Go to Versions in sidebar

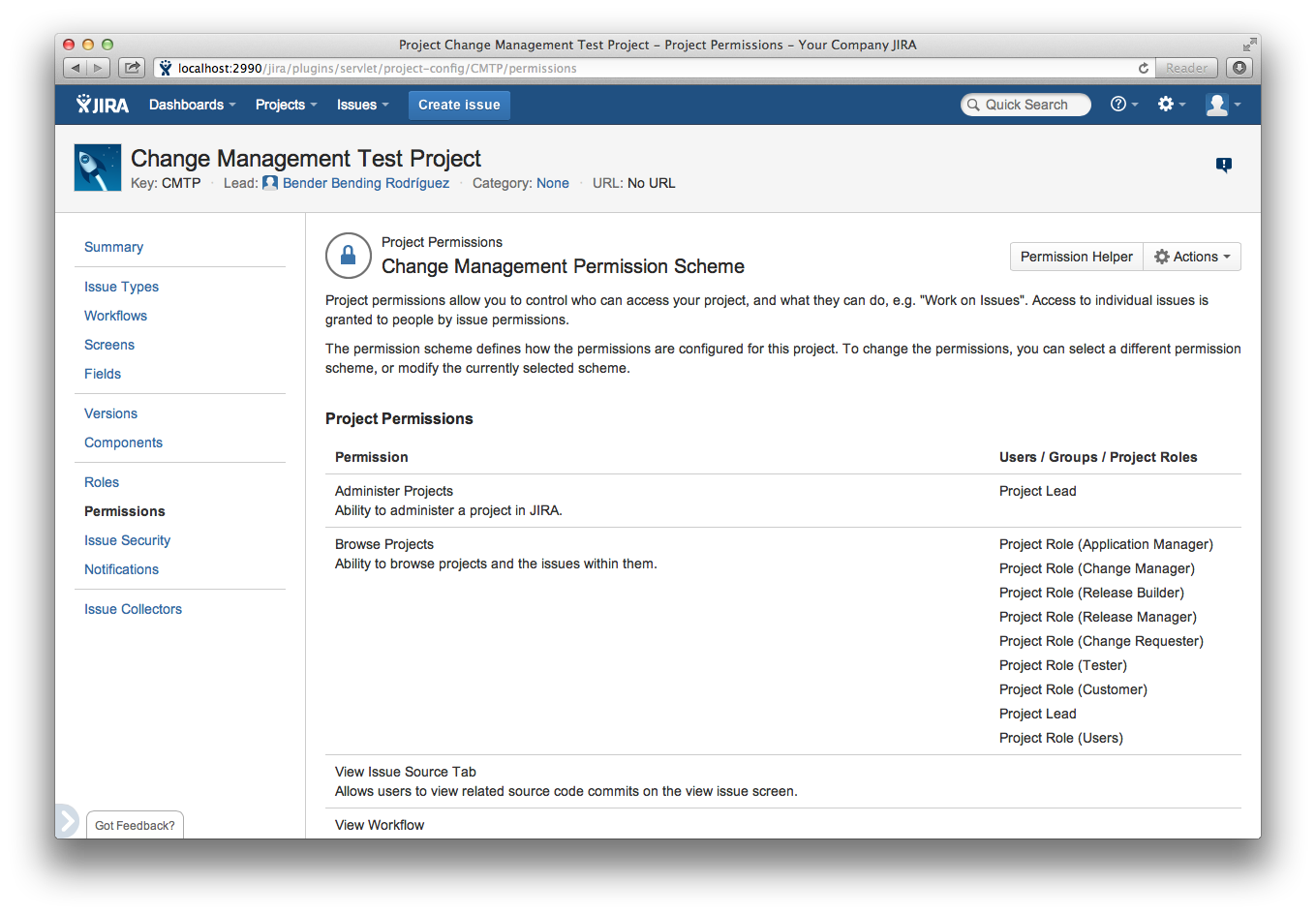pos(110,413)
